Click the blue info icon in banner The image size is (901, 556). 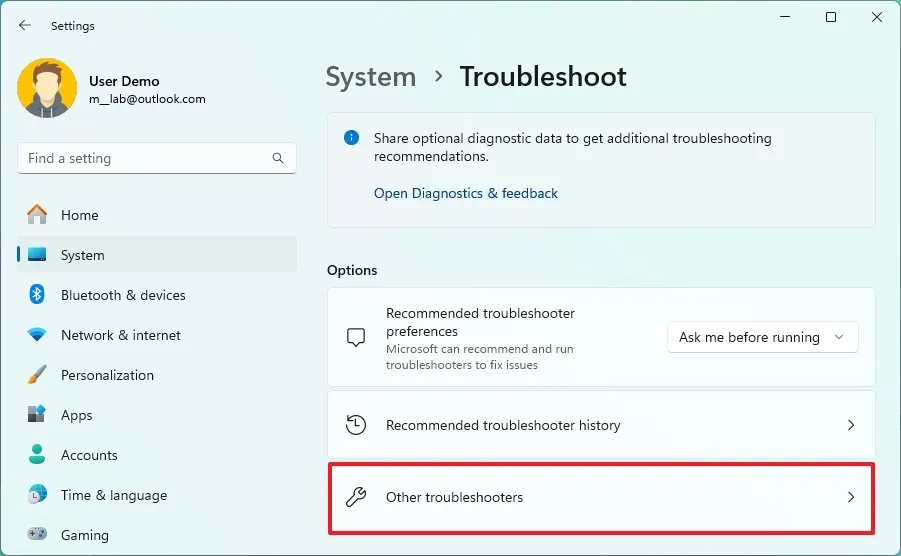tap(351, 138)
